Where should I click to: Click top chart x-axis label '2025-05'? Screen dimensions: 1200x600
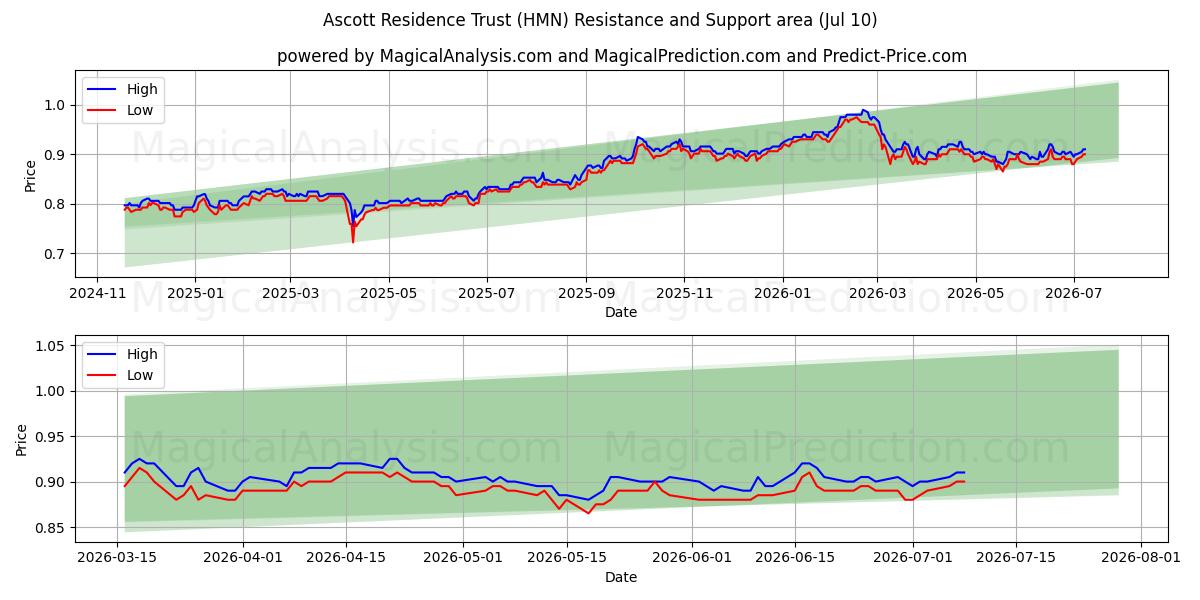click(388, 295)
